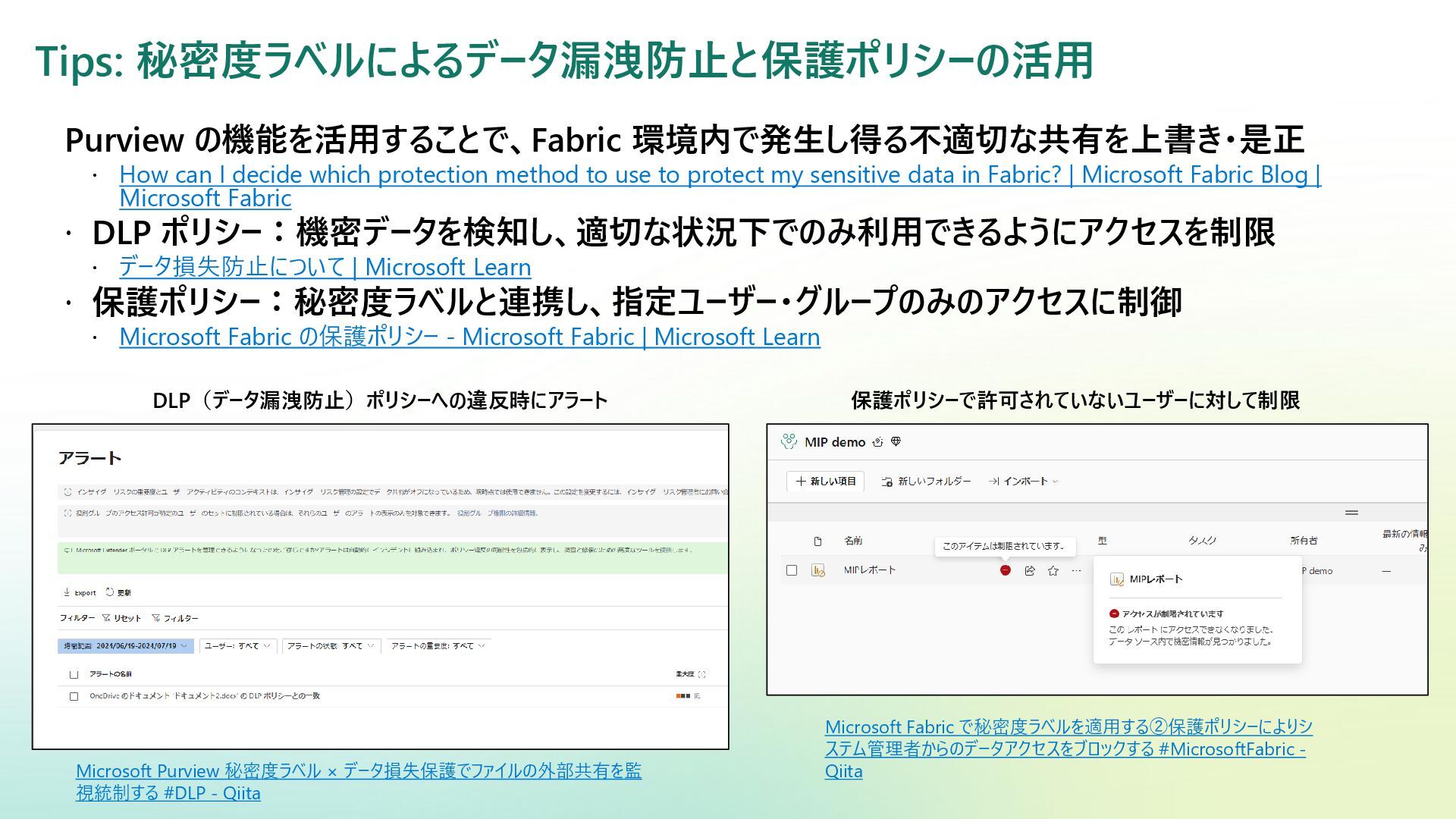Image resolution: width=1456 pixels, height=819 pixels.
Task: Click the workspace settings icon beside MIP demo
Action: 877,442
